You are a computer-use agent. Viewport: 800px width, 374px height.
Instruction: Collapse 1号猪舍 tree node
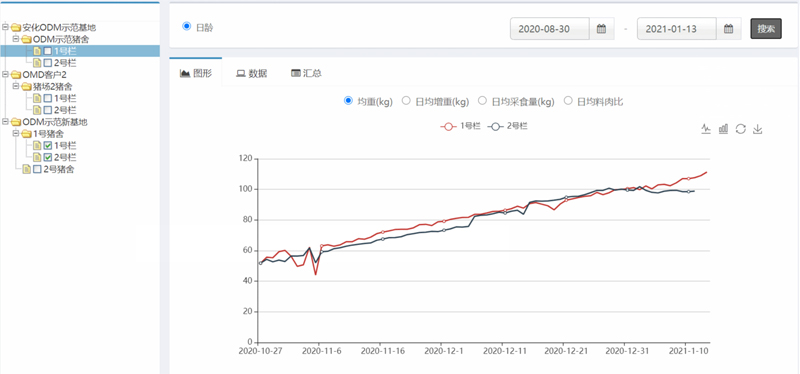(16, 133)
